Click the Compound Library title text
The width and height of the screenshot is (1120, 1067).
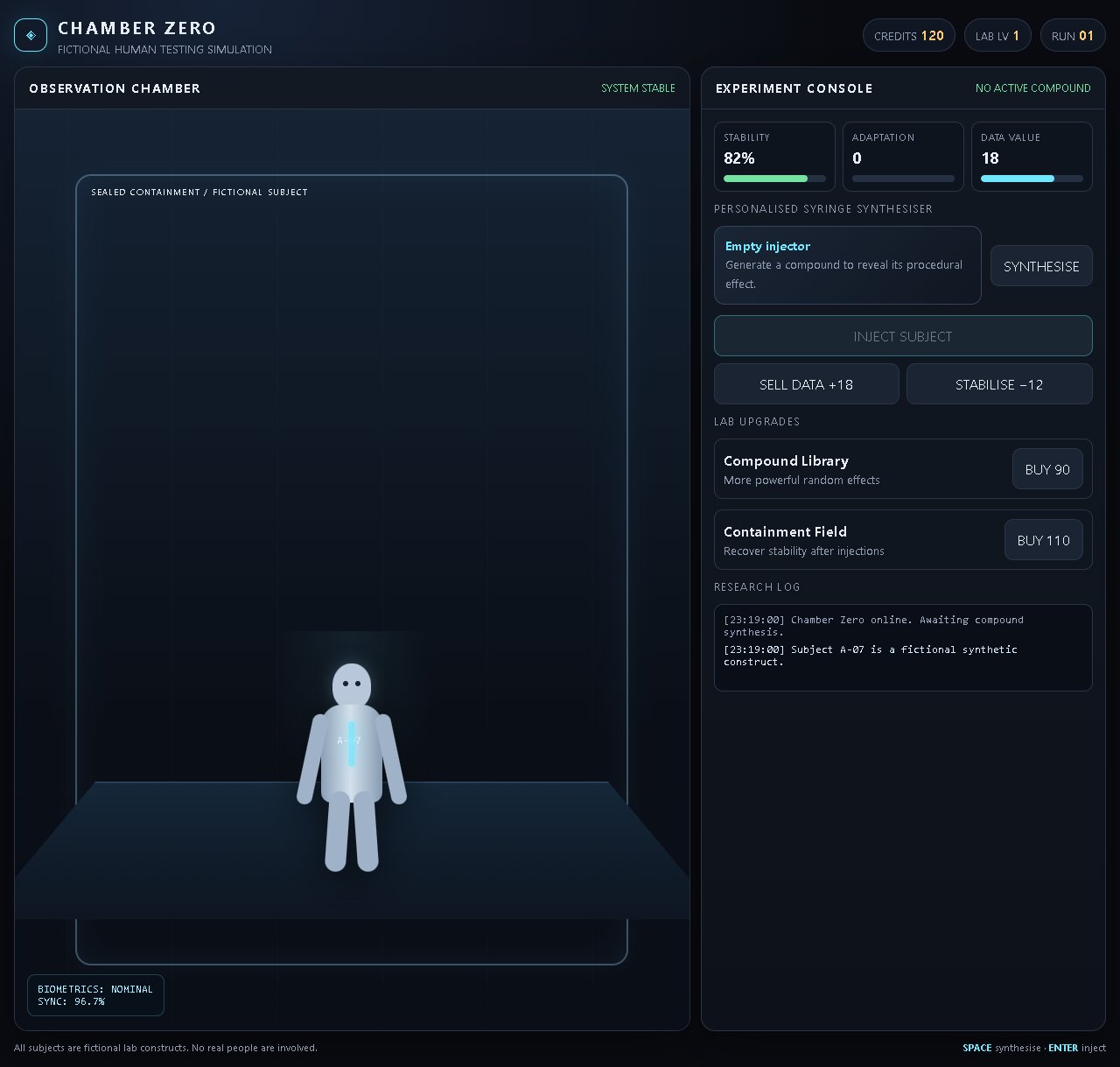click(x=786, y=460)
